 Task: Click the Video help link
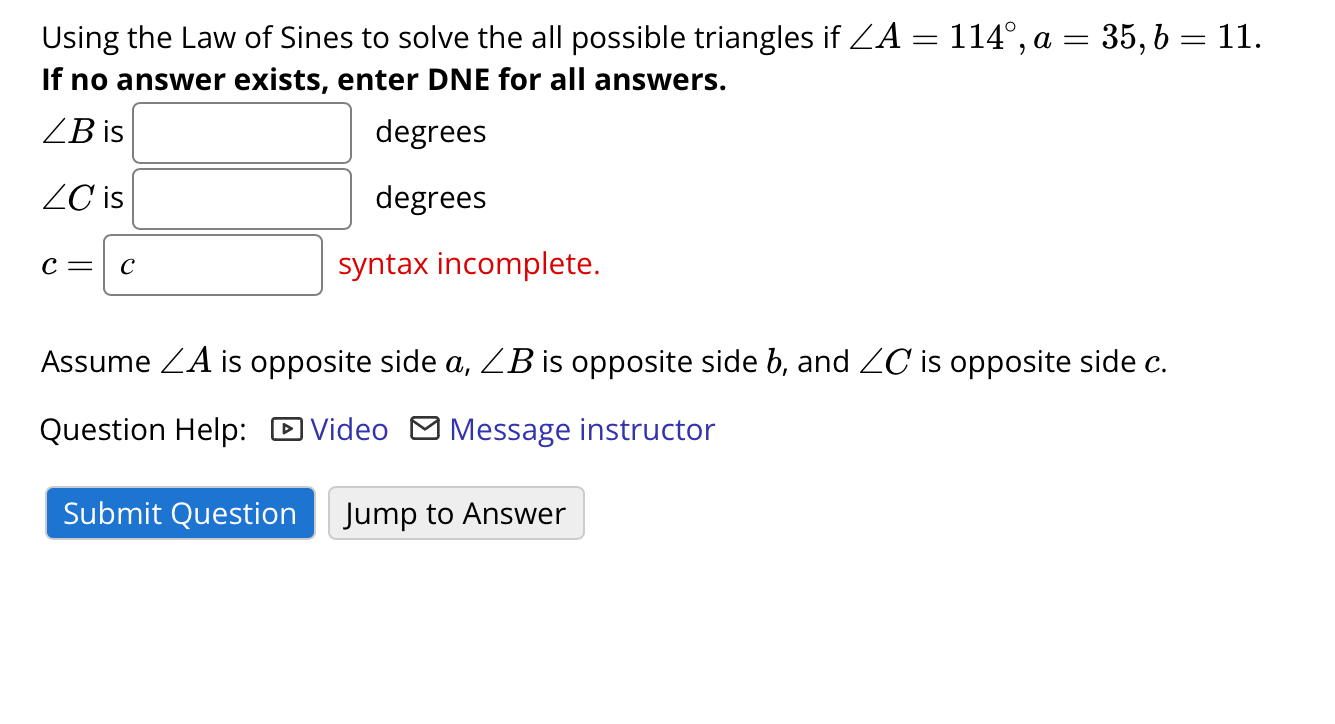pyautogui.click(x=348, y=429)
